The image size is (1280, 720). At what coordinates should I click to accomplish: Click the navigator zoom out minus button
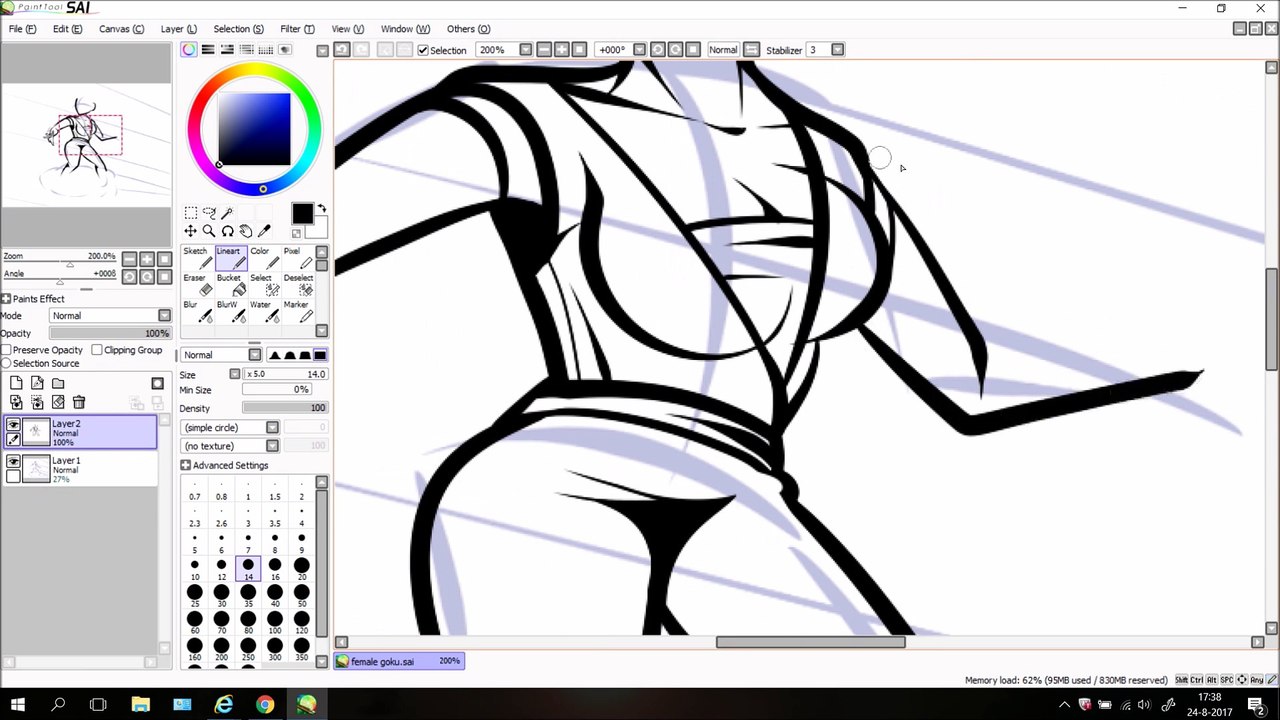click(x=129, y=260)
